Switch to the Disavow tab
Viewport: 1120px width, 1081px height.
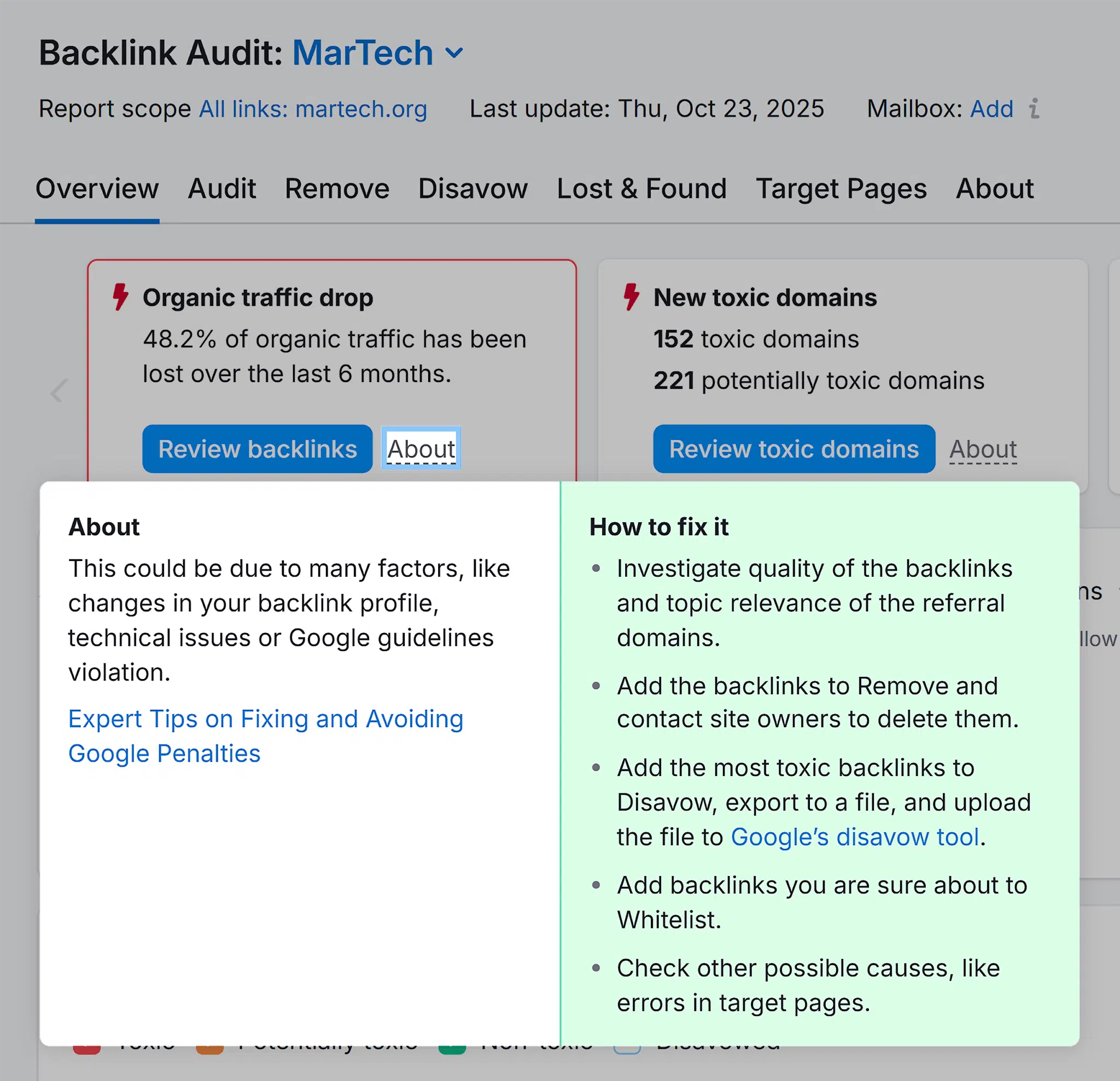[472, 189]
